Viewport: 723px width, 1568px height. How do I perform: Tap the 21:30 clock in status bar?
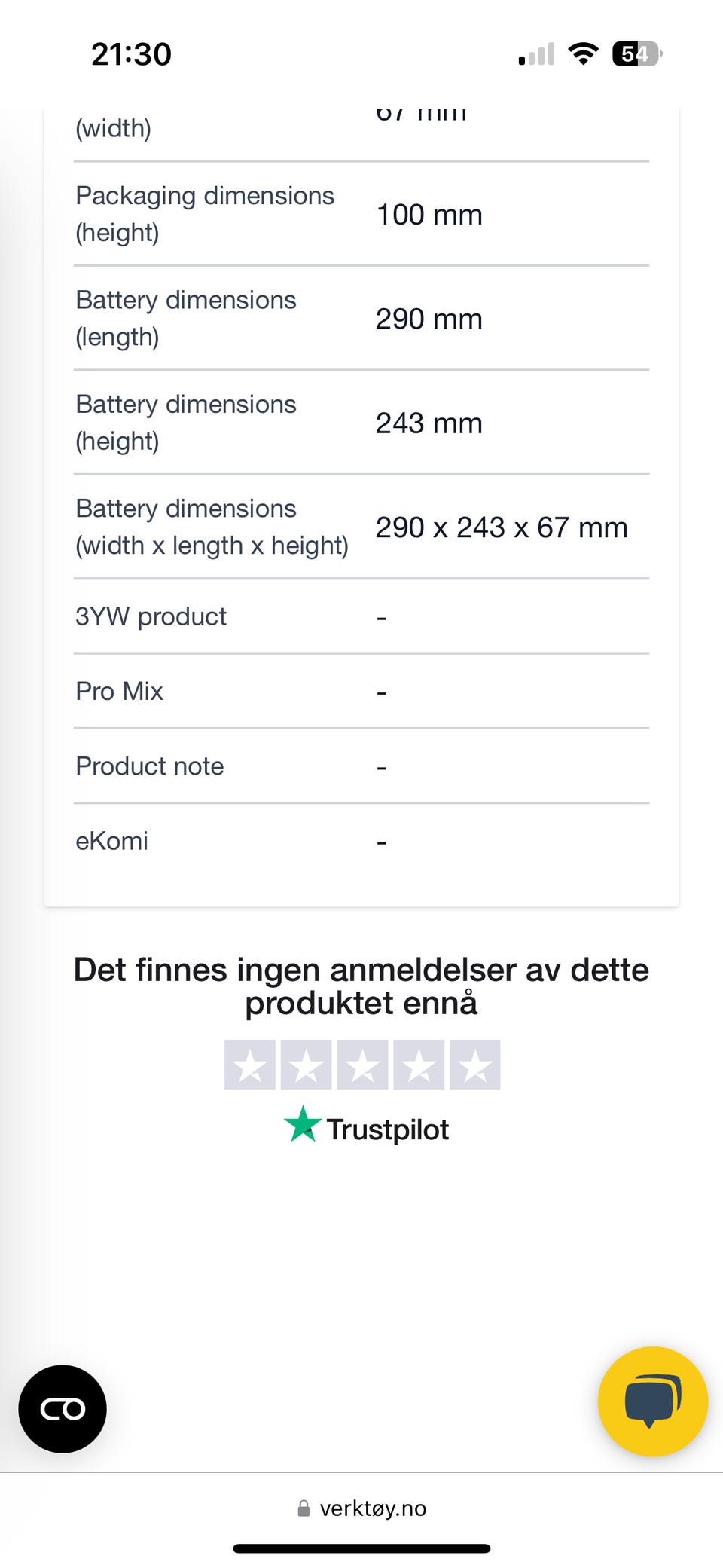131,54
